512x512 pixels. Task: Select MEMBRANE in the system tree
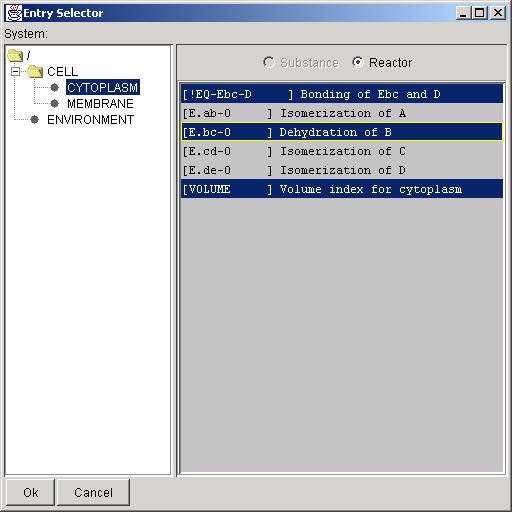tap(100, 104)
